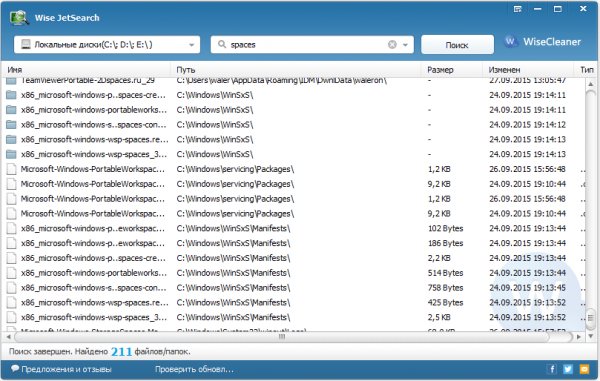600x381 pixels.
Task: Select the date 24.09.2015 19:13:45
Action: 527,288
